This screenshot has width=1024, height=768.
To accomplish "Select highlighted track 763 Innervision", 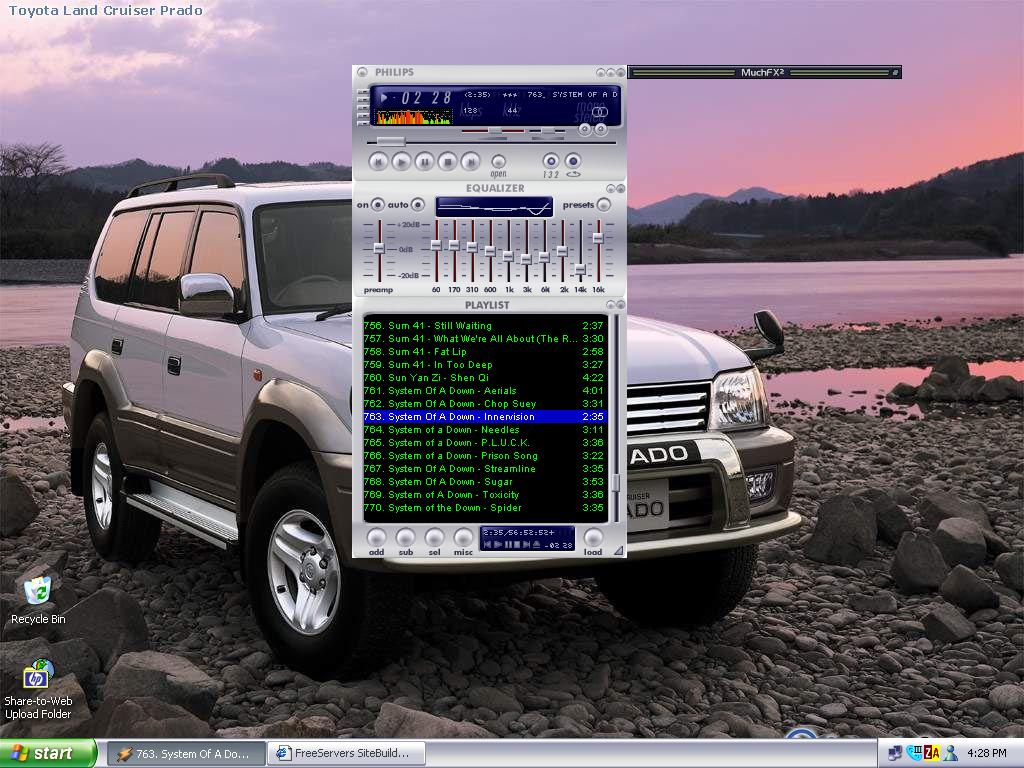I will [x=484, y=417].
